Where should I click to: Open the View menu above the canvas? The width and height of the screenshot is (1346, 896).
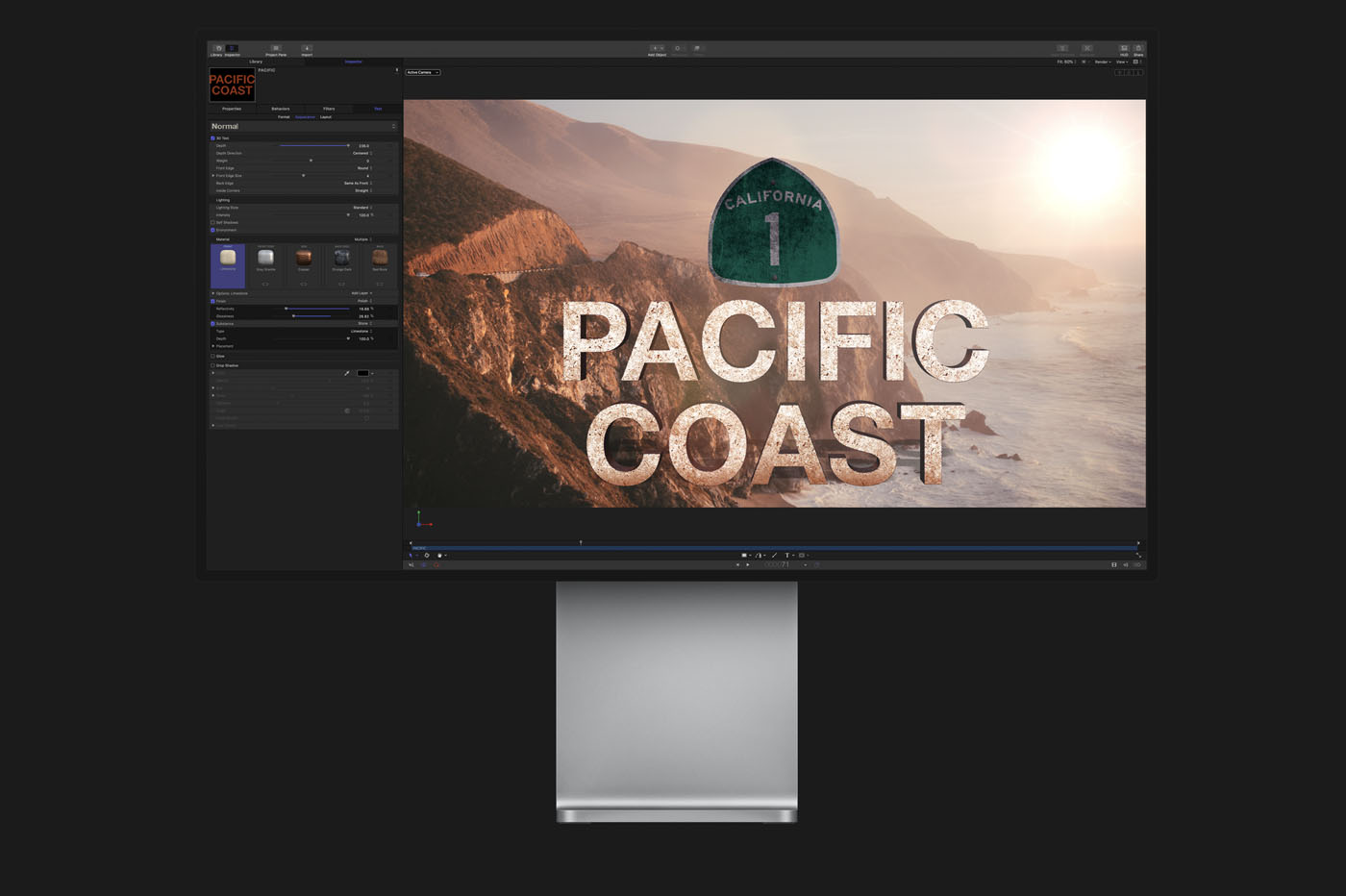tap(1122, 62)
